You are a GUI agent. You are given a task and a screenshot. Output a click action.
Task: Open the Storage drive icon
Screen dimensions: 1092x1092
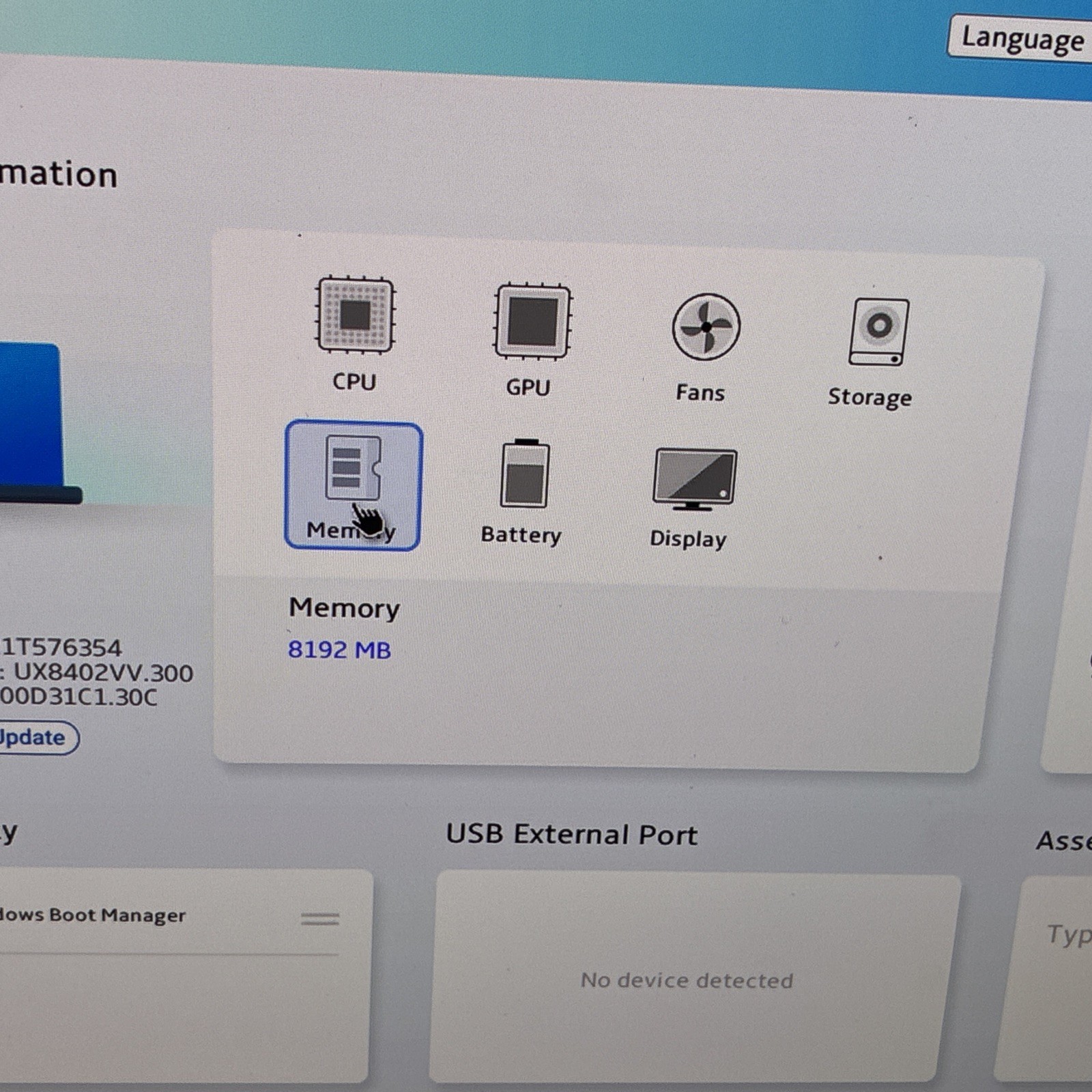click(x=879, y=332)
